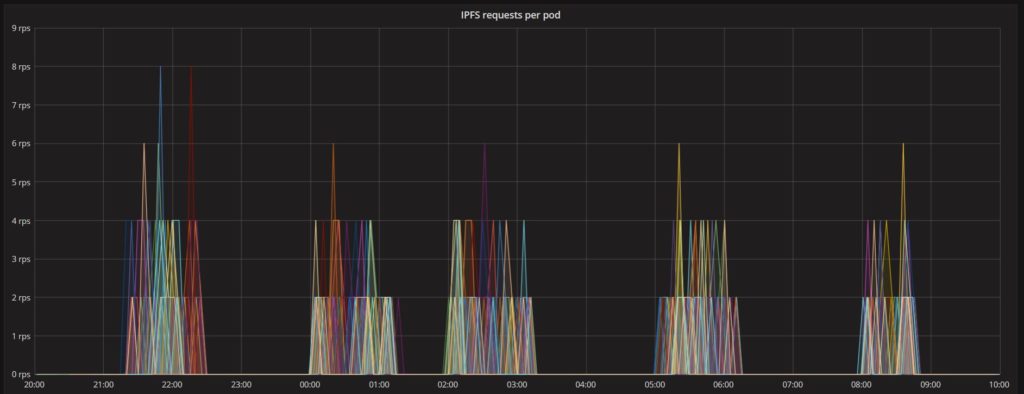Click the yellow 6 rps peak after 05:00

tap(679, 144)
